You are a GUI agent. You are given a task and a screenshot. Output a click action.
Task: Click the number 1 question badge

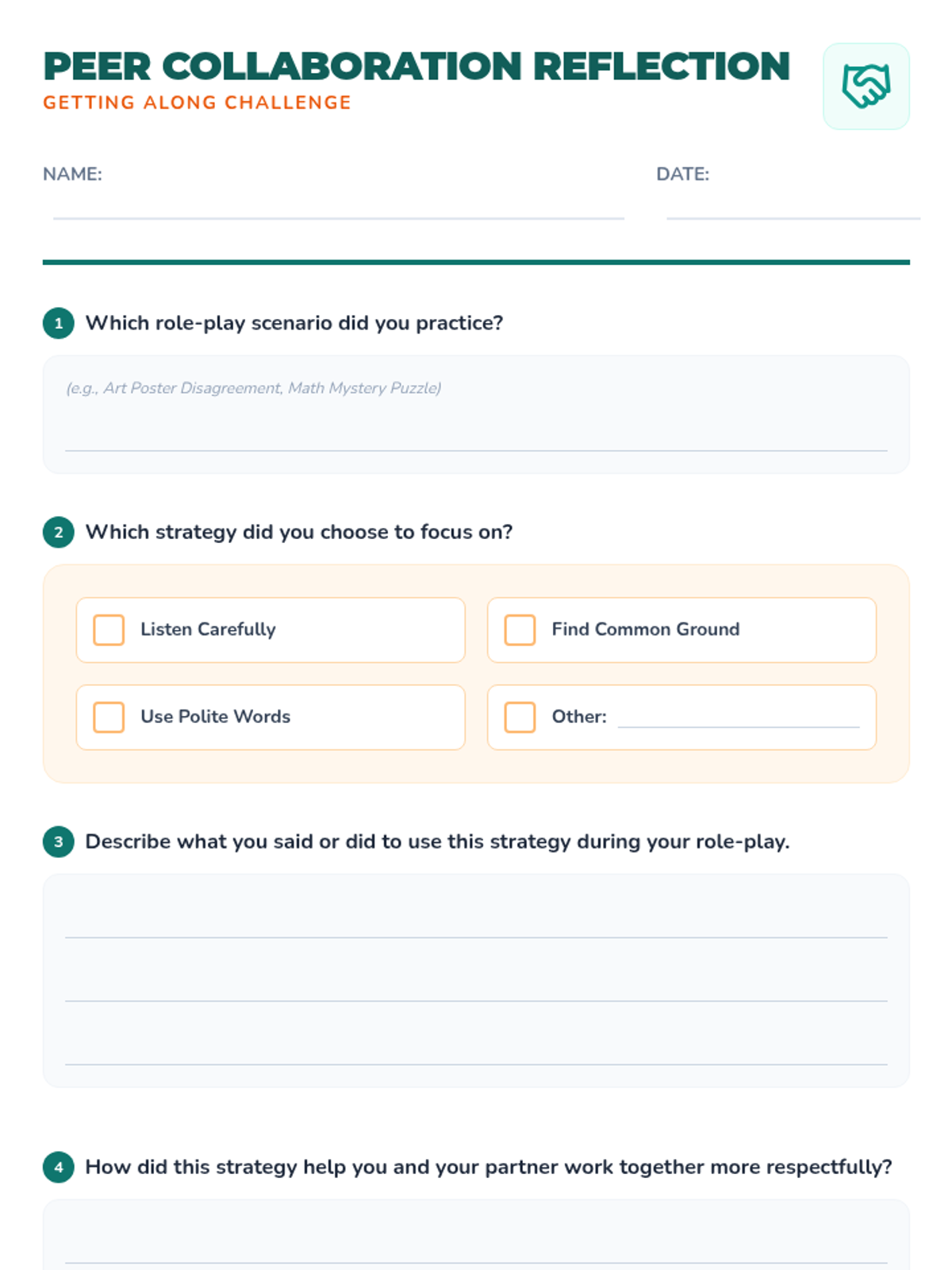coord(59,323)
